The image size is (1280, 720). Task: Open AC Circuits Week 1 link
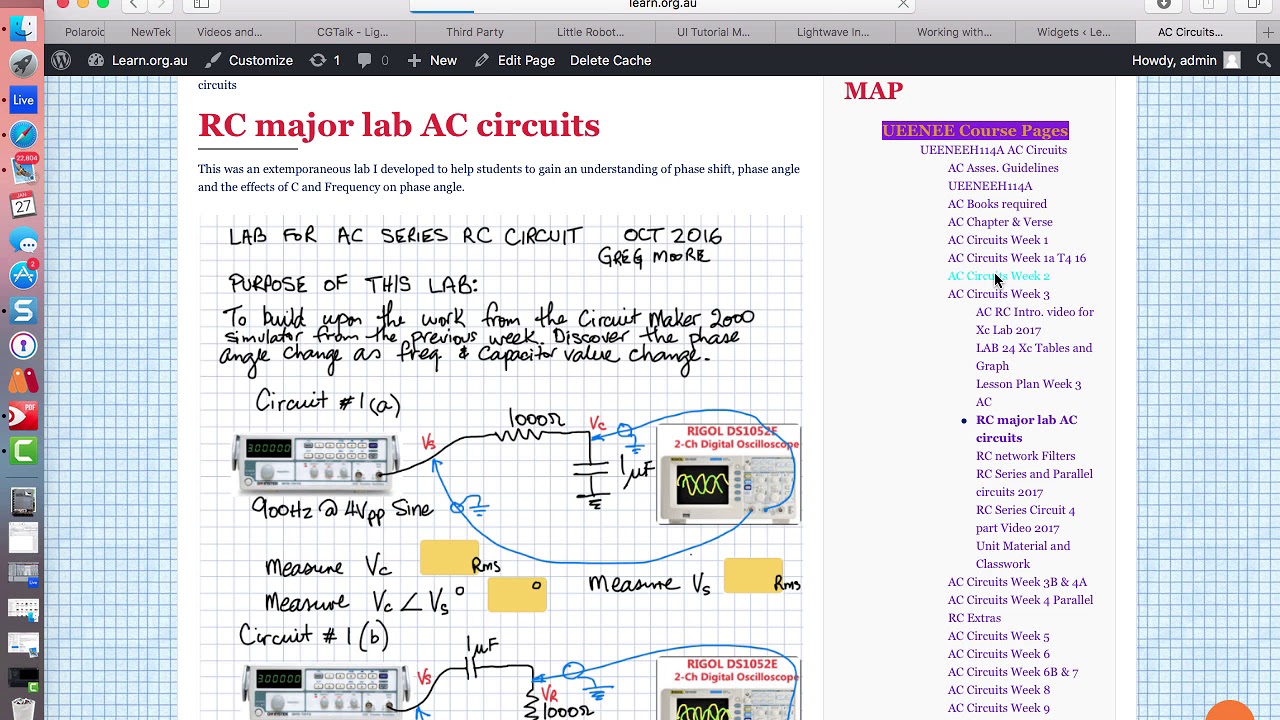click(998, 240)
